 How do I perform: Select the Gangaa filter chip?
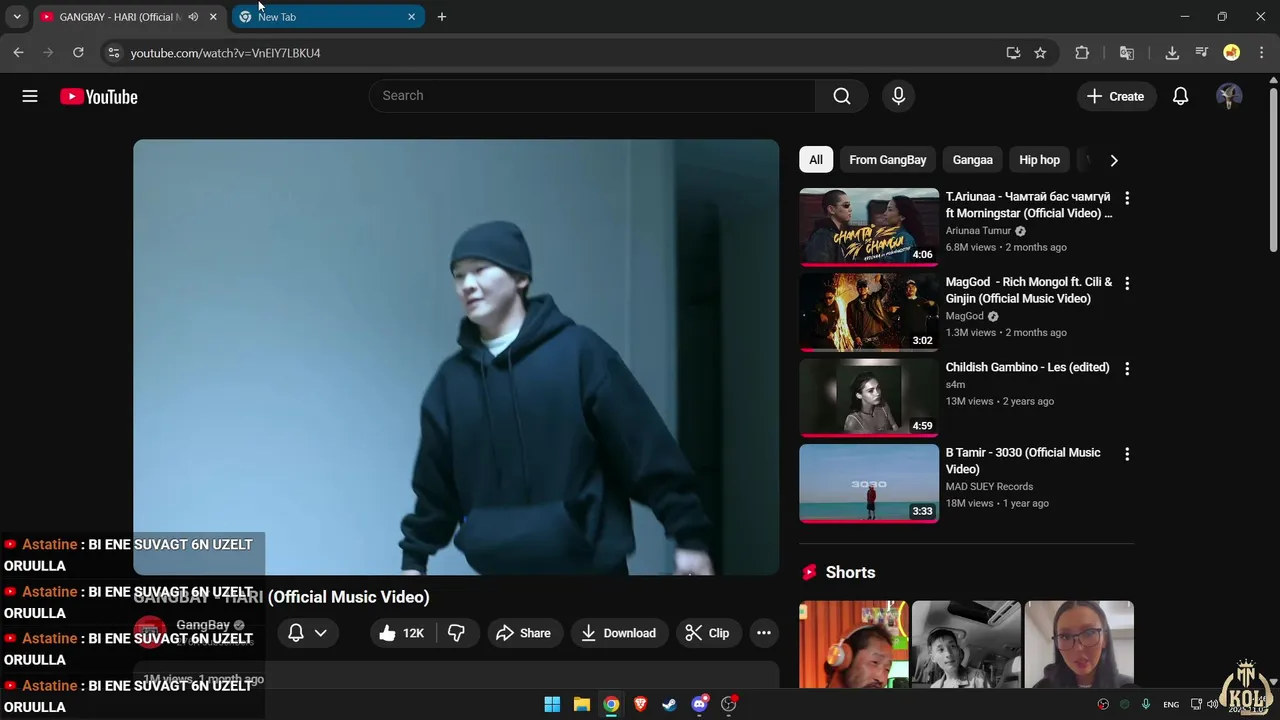tap(973, 160)
